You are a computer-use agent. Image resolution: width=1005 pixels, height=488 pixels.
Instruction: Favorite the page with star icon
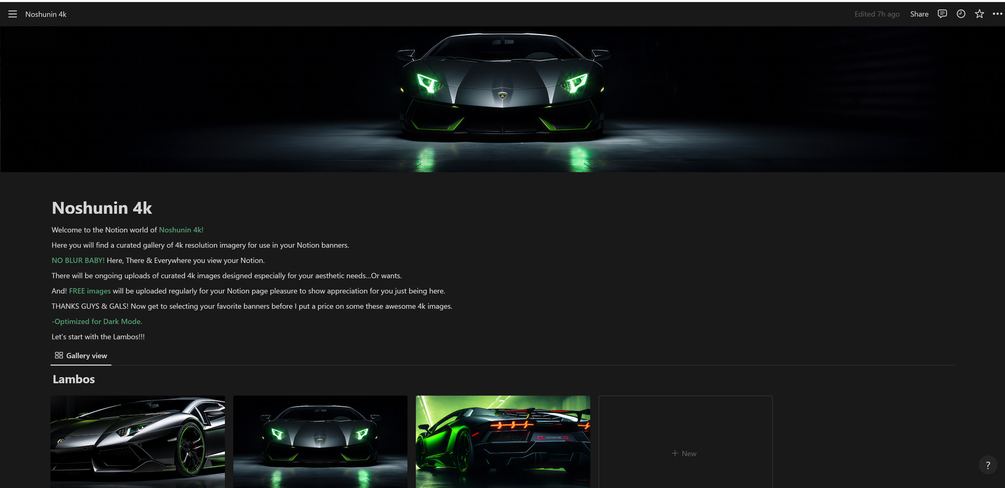tap(979, 13)
